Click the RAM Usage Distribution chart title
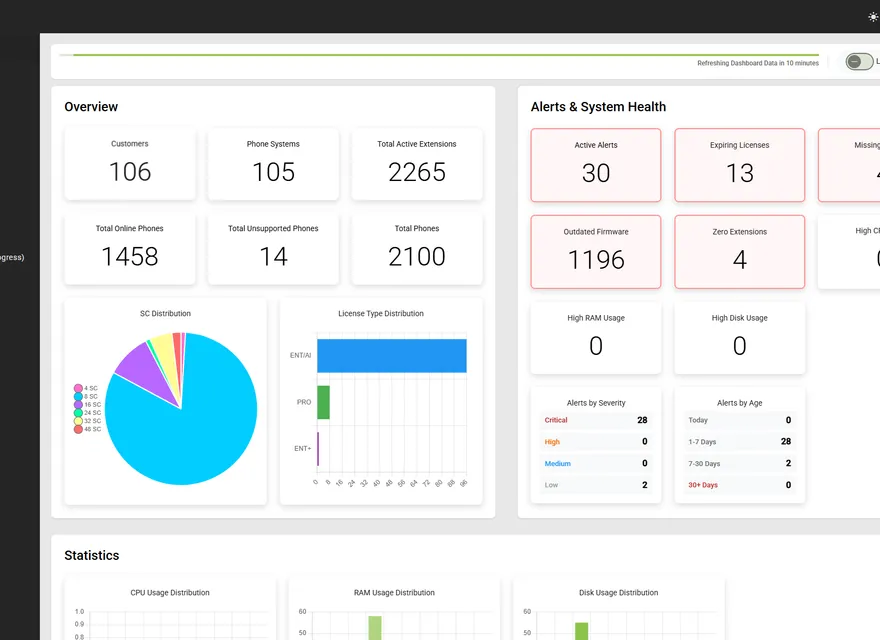Image resolution: width=880 pixels, height=640 pixels. point(395,592)
